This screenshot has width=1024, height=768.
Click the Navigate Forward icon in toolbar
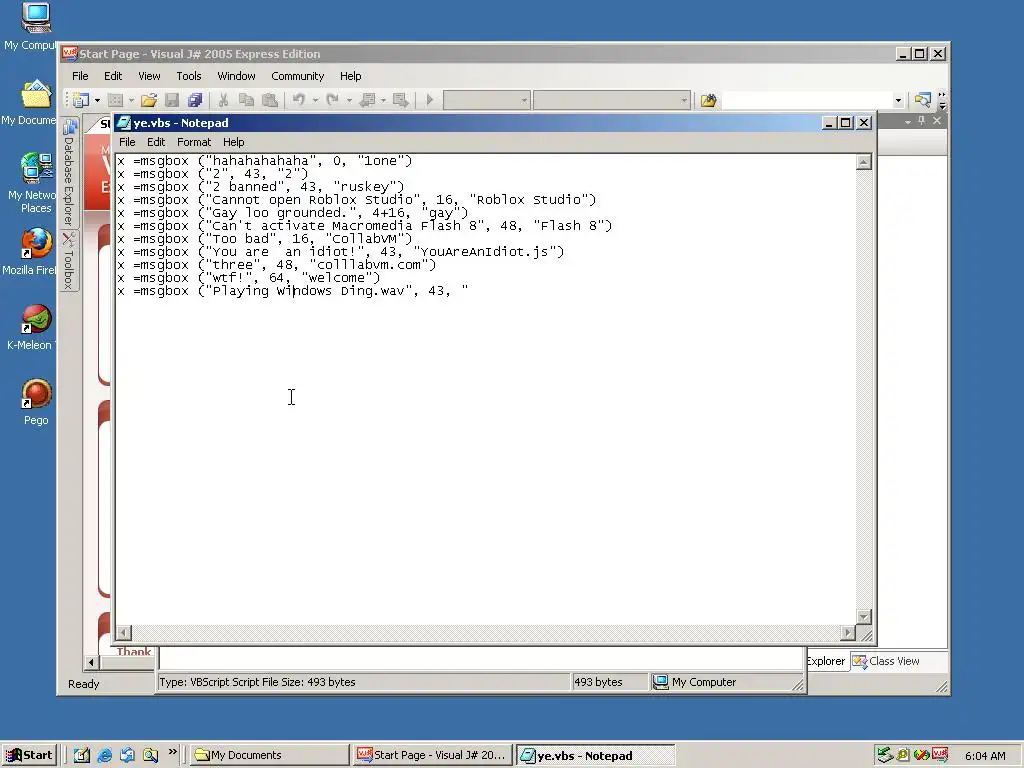click(x=401, y=100)
